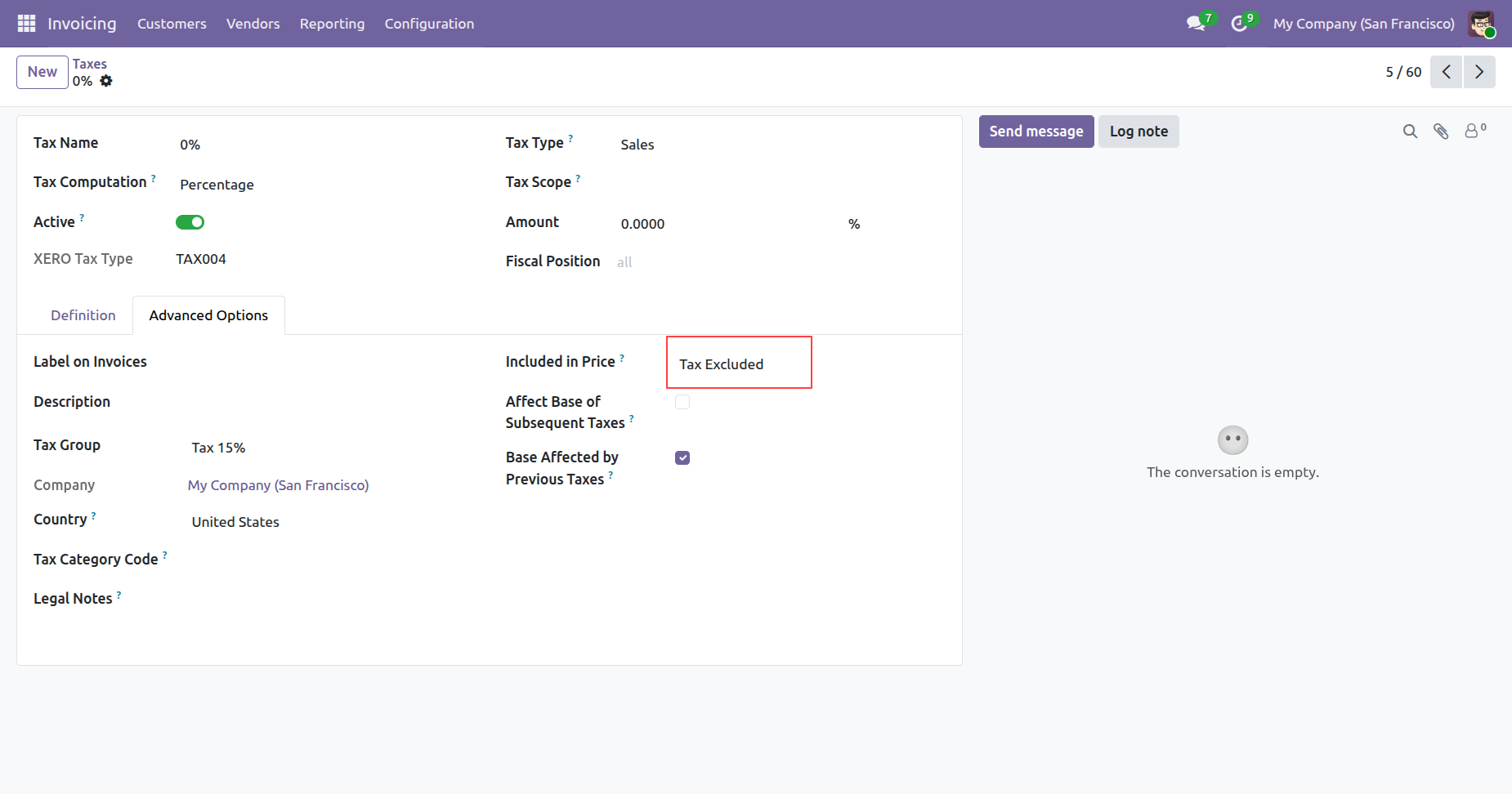Show help tooltip for Tax Type
This screenshot has height=794, width=1512.
coord(570,138)
